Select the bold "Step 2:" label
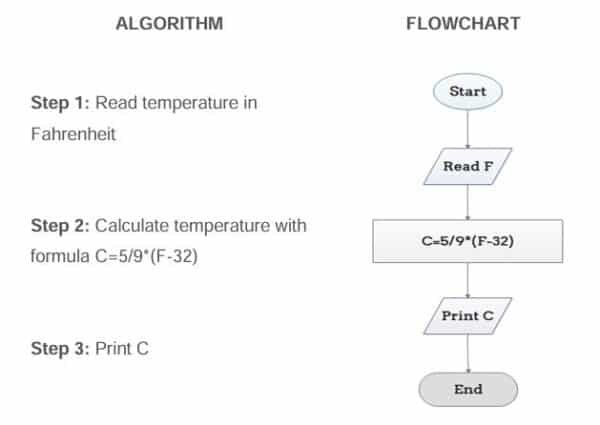Image resolution: width=600 pixels, height=425 pixels. click(x=61, y=226)
